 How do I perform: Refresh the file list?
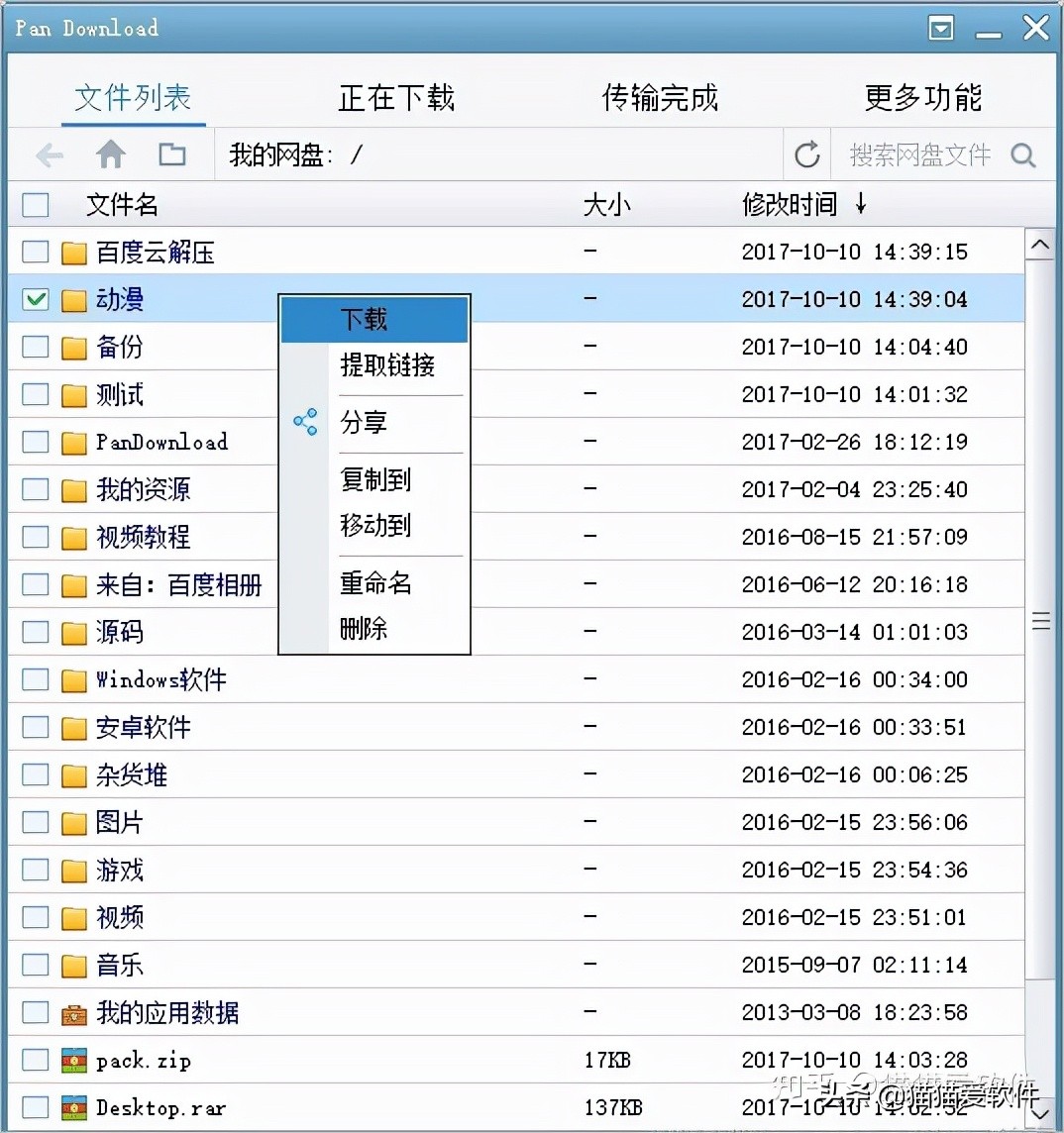(806, 154)
